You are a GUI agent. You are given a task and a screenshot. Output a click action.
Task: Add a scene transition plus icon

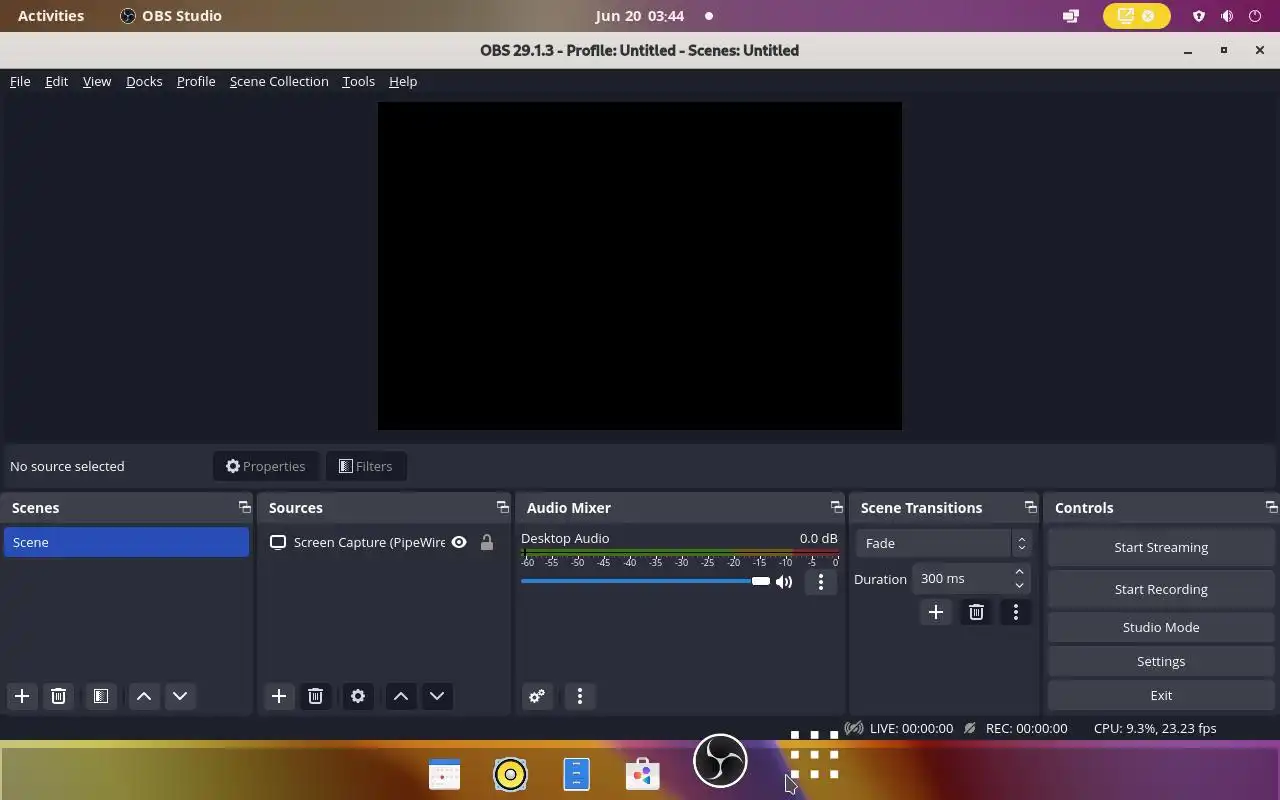click(x=936, y=612)
